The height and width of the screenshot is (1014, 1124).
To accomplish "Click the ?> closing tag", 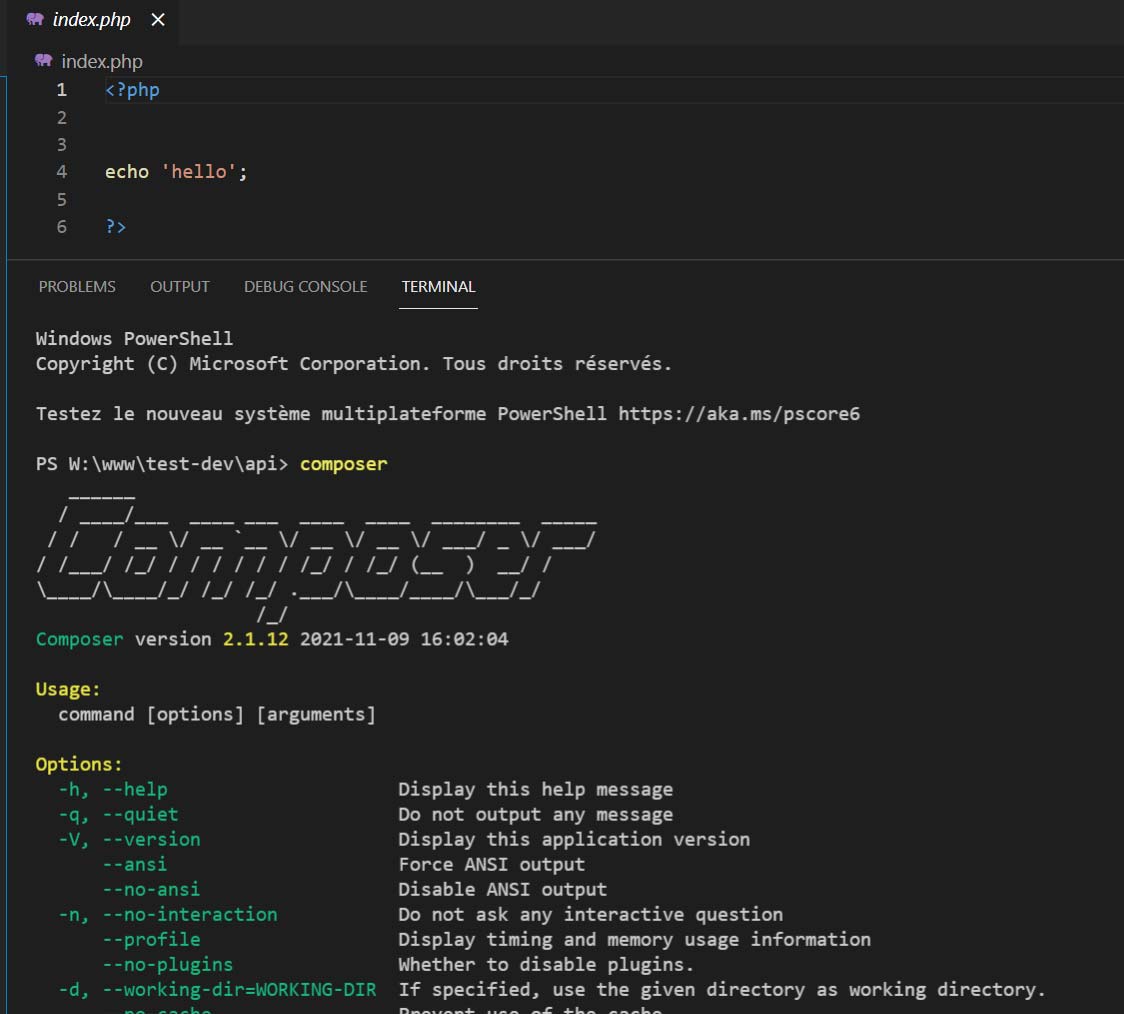I will click(115, 227).
